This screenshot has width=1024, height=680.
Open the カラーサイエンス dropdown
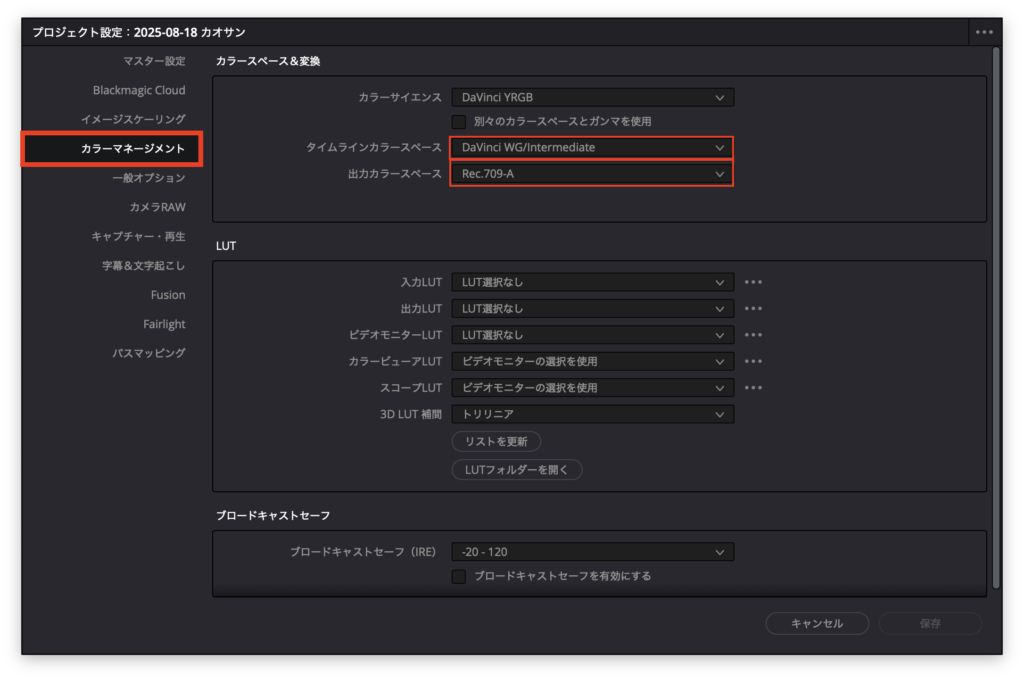[592, 97]
